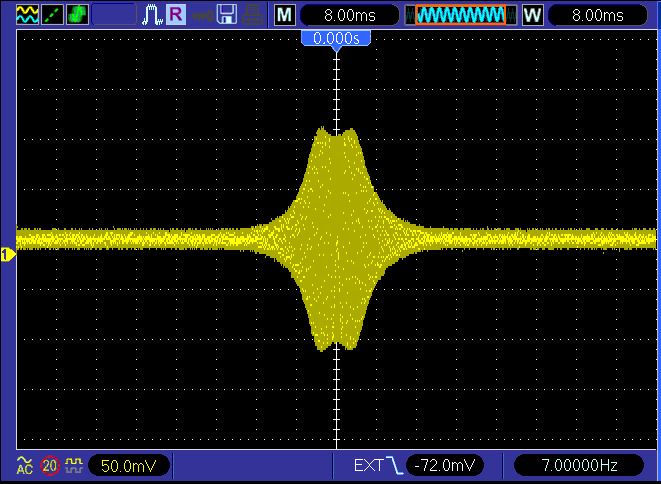Click the floppy disk save icon
This screenshot has height=484, width=661.
point(227,15)
